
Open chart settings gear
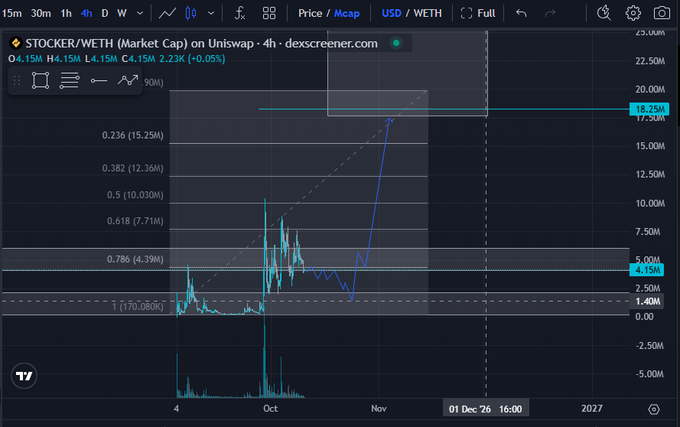point(633,13)
